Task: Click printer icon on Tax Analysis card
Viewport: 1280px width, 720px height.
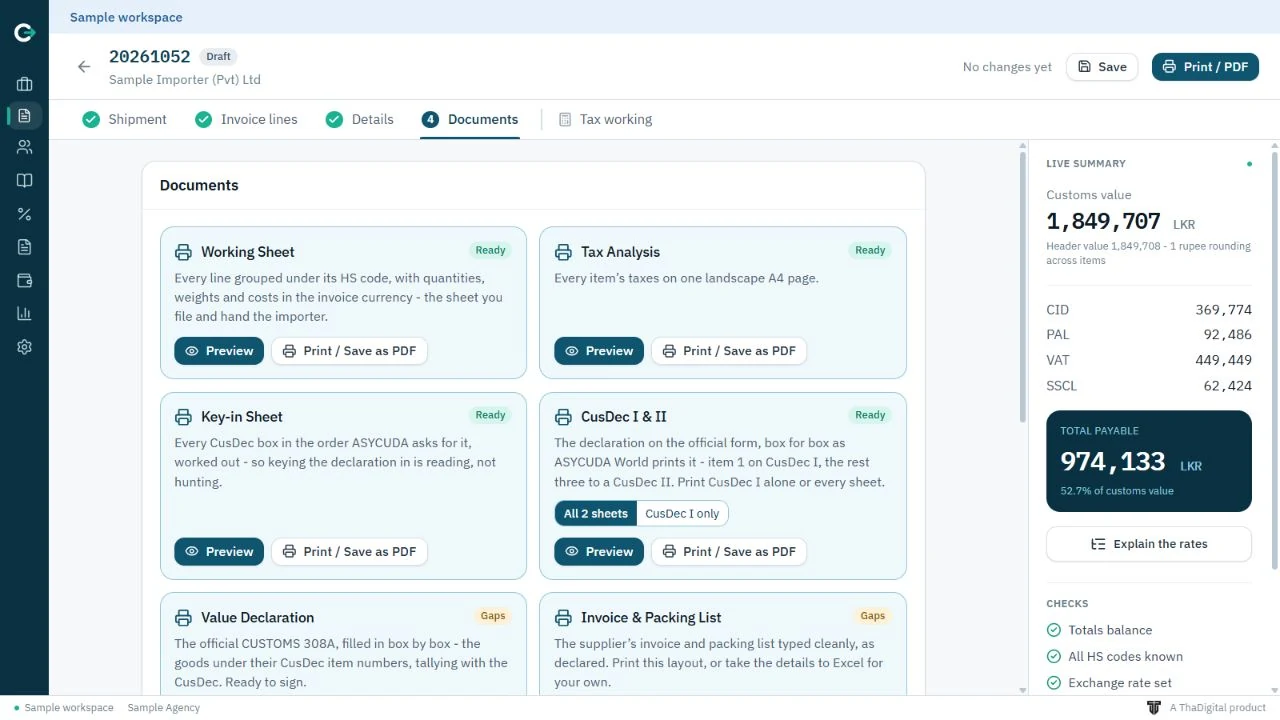Action: [x=563, y=252]
